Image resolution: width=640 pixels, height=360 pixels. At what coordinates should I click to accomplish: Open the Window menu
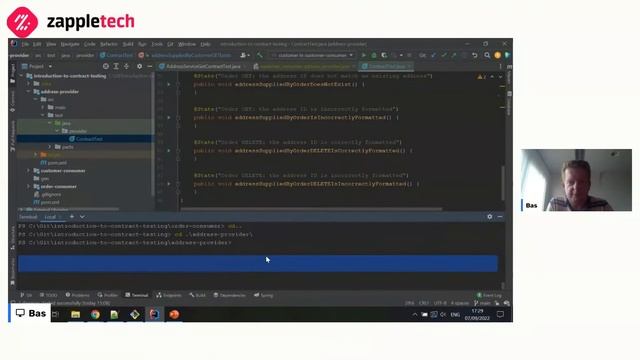187,44
